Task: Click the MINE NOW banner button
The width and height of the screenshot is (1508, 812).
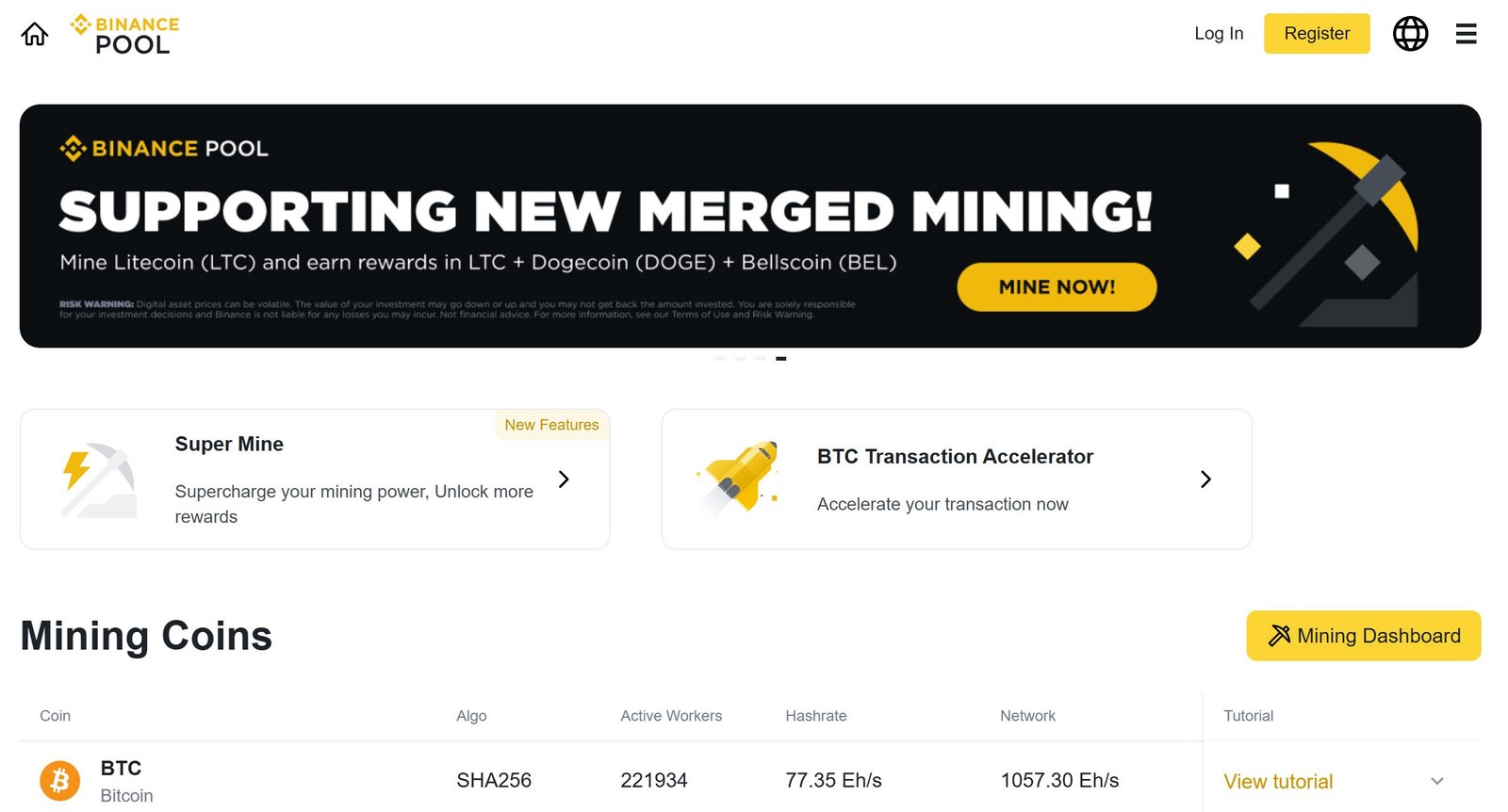Action: (x=1057, y=286)
